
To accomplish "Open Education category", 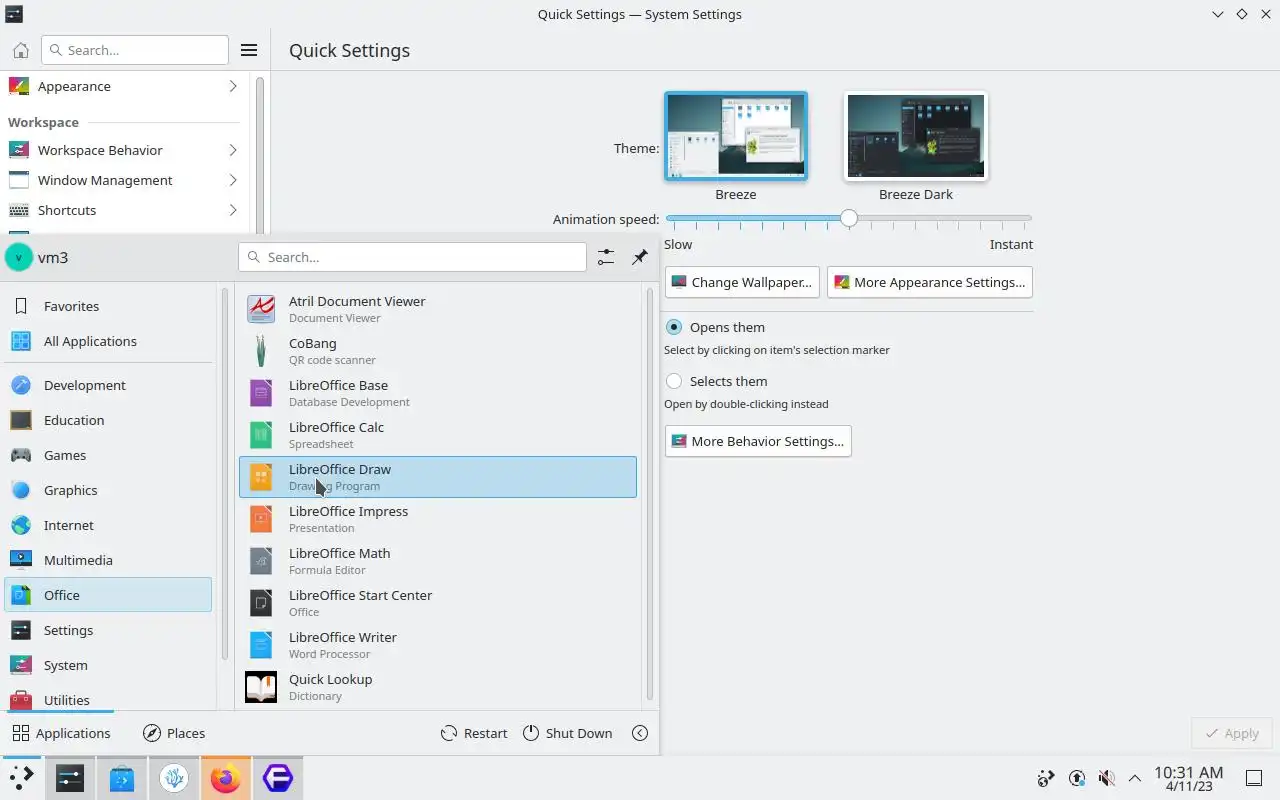I will 108,420.
